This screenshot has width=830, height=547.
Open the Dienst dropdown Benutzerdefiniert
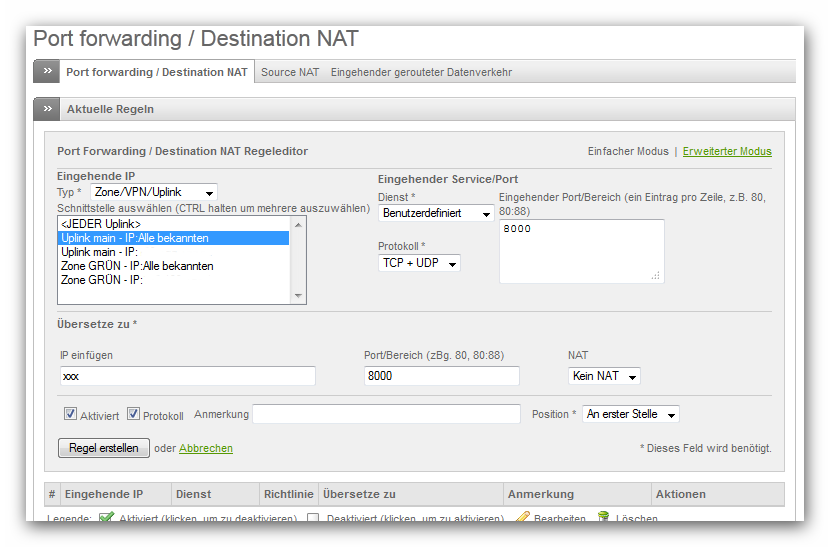coord(436,213)
